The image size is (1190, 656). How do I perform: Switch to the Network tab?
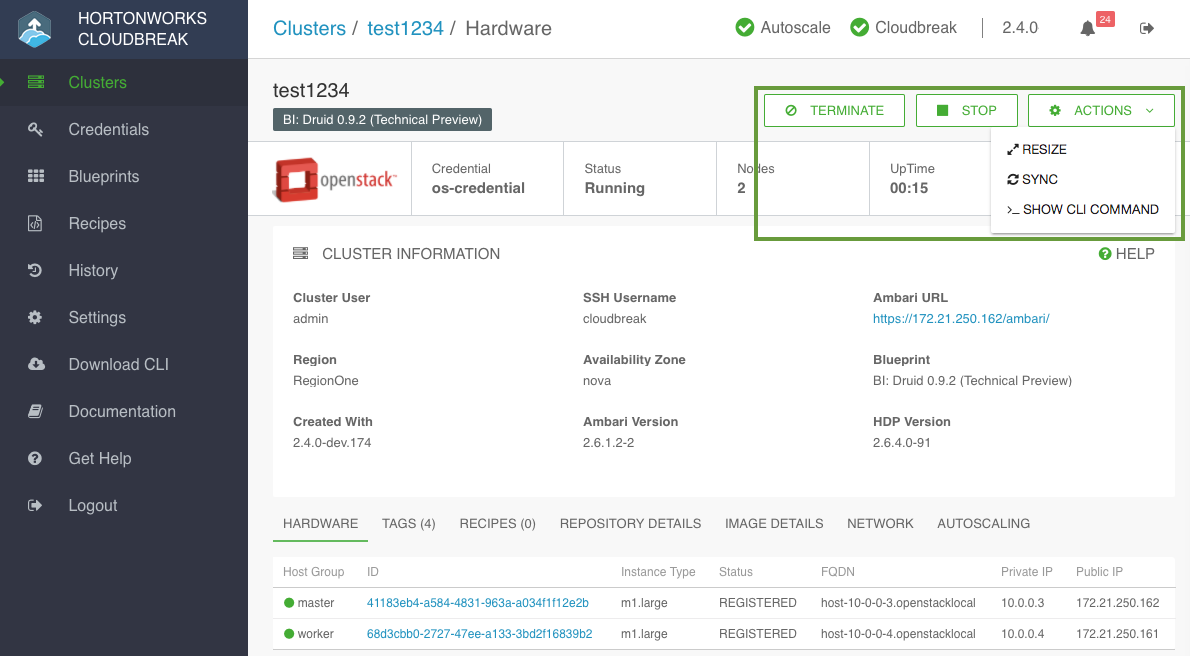tap(880, 524)
